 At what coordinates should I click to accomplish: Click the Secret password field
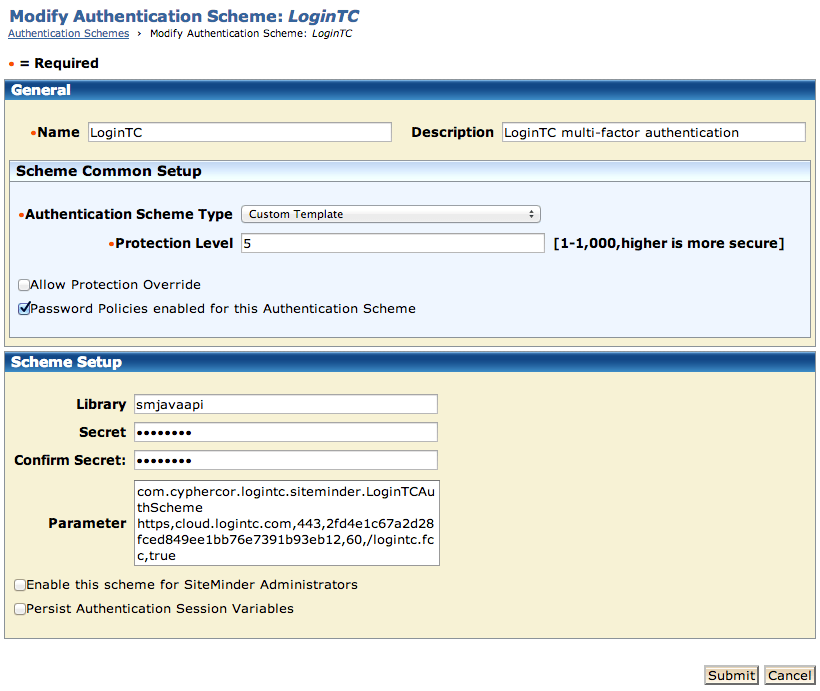[286, 432]
